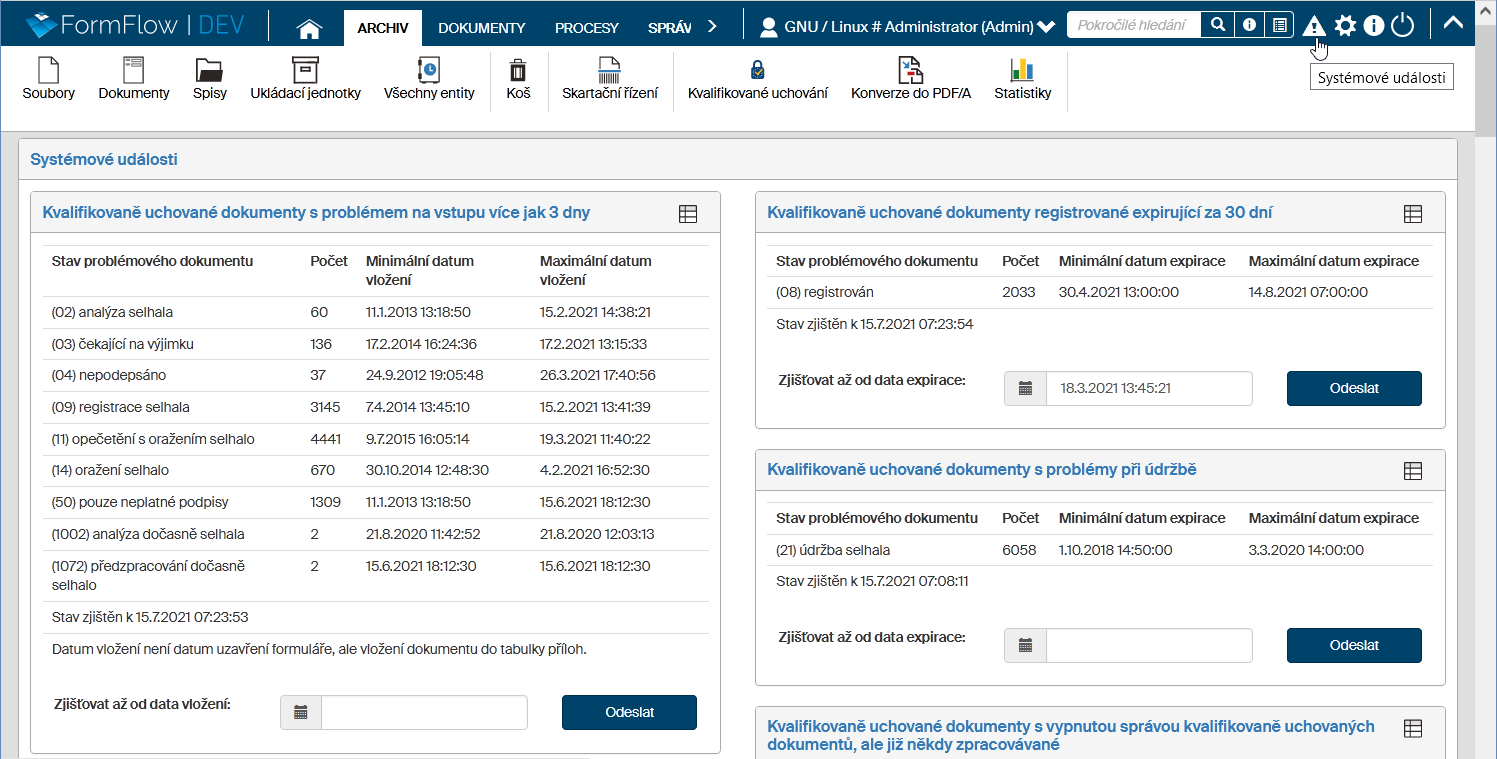The image size is (1497, 759).
Task: Open Kvalifikované uchování
Action: tap(757, 79)
